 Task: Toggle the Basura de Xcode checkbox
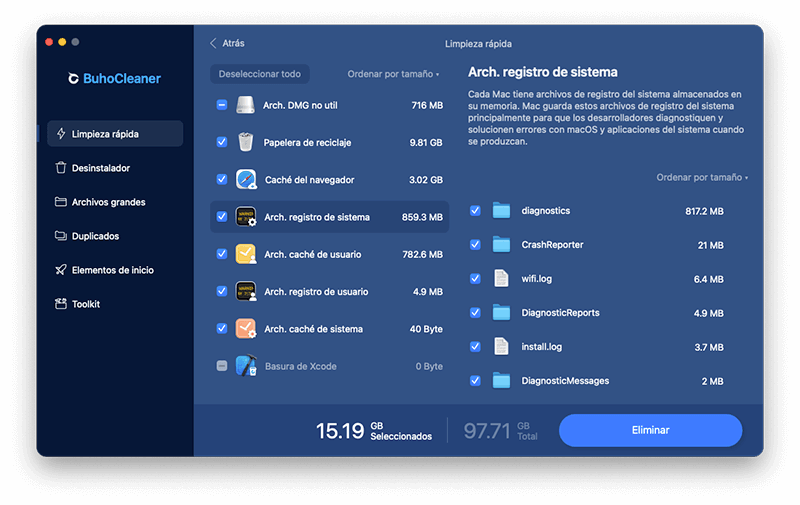click(x=221, y=366)
